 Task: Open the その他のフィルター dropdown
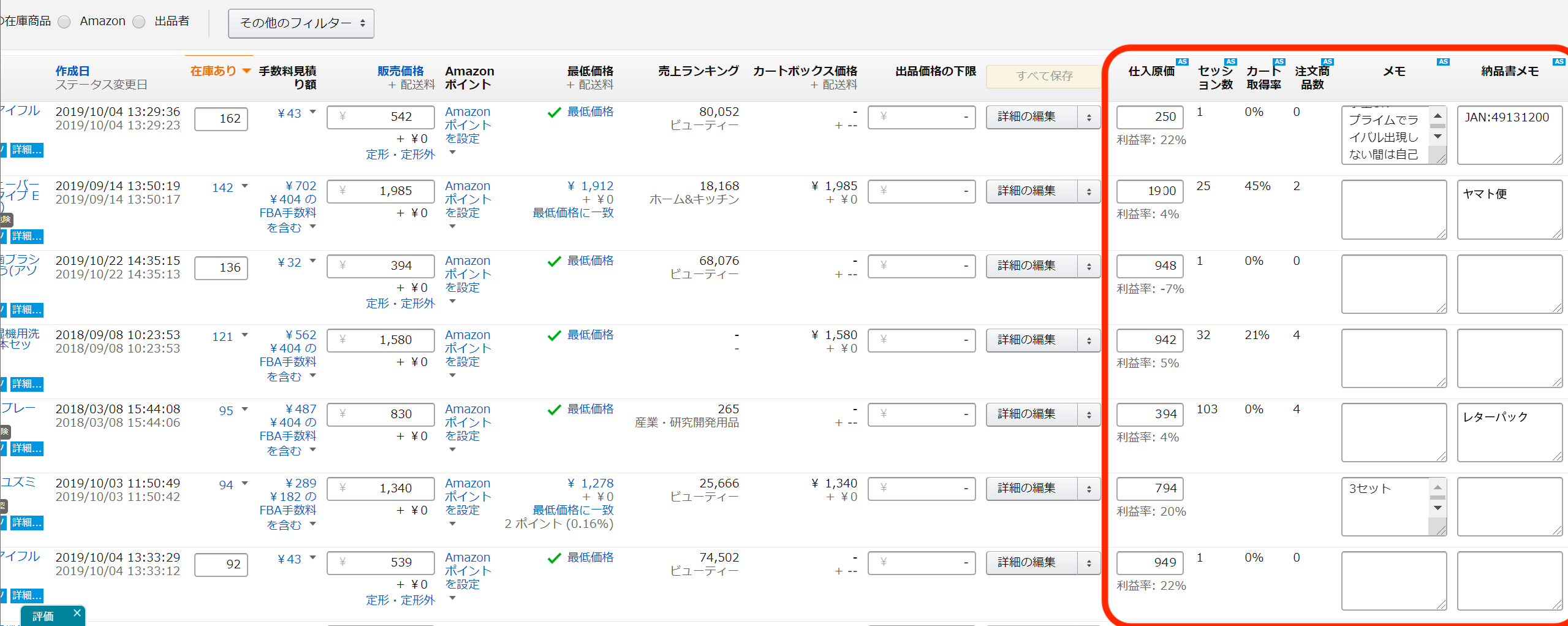pyautogui.click(x=301, y=23)
